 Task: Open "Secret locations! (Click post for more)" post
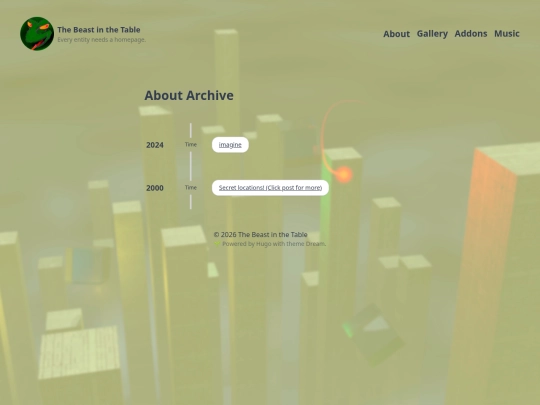pyautogui.click(x=270, y=188)
